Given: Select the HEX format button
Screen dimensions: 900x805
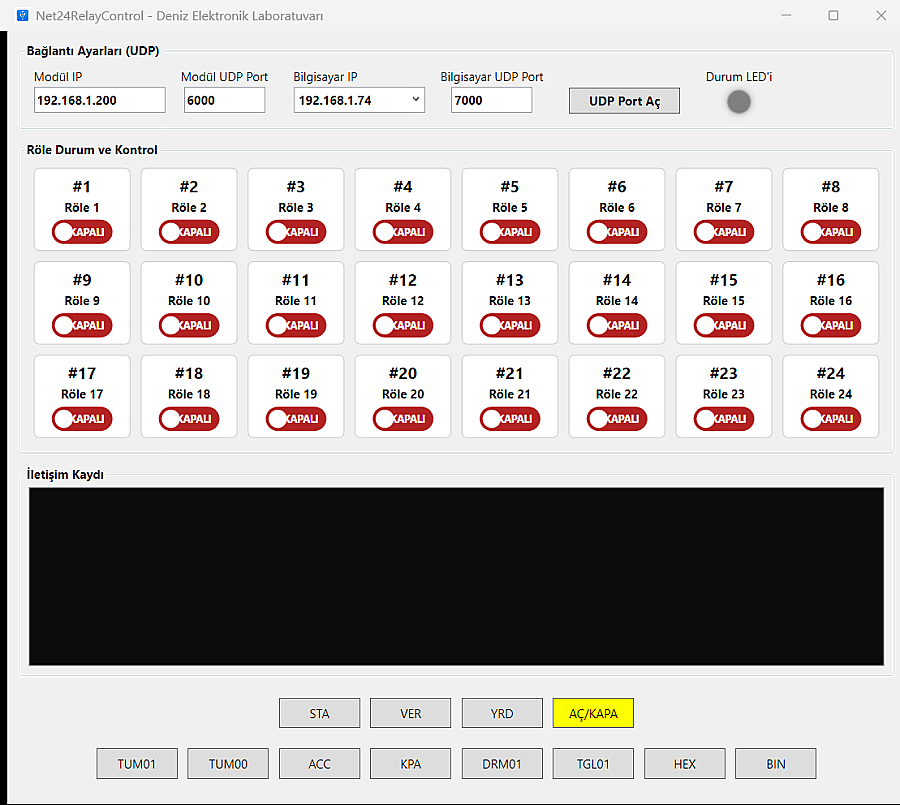Looking at the screenshot, I should 684,764.
